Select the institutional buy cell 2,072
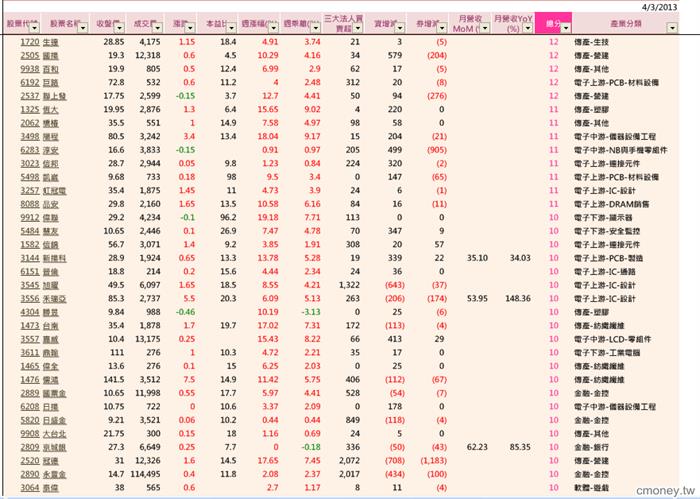Image resolution: width=700 pixels, height=499 pixels. pyautogui.click(x=349, y=461)
